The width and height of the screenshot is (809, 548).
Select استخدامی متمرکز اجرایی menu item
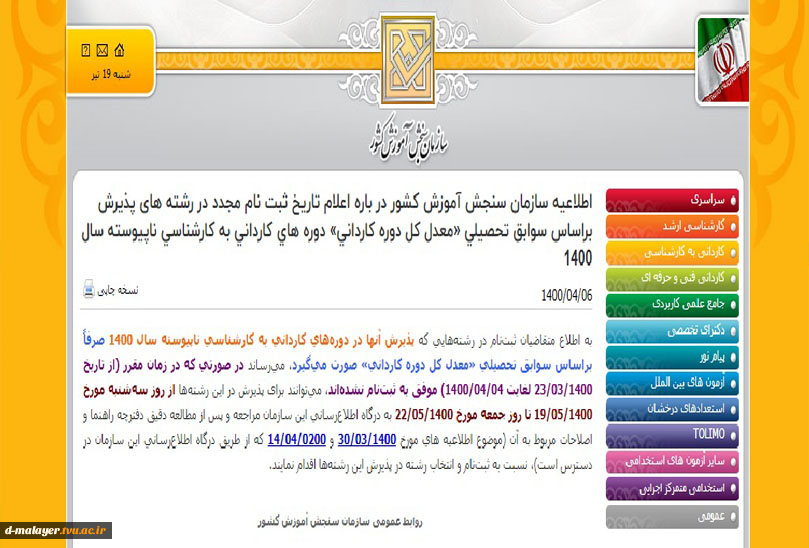point(672,489)
